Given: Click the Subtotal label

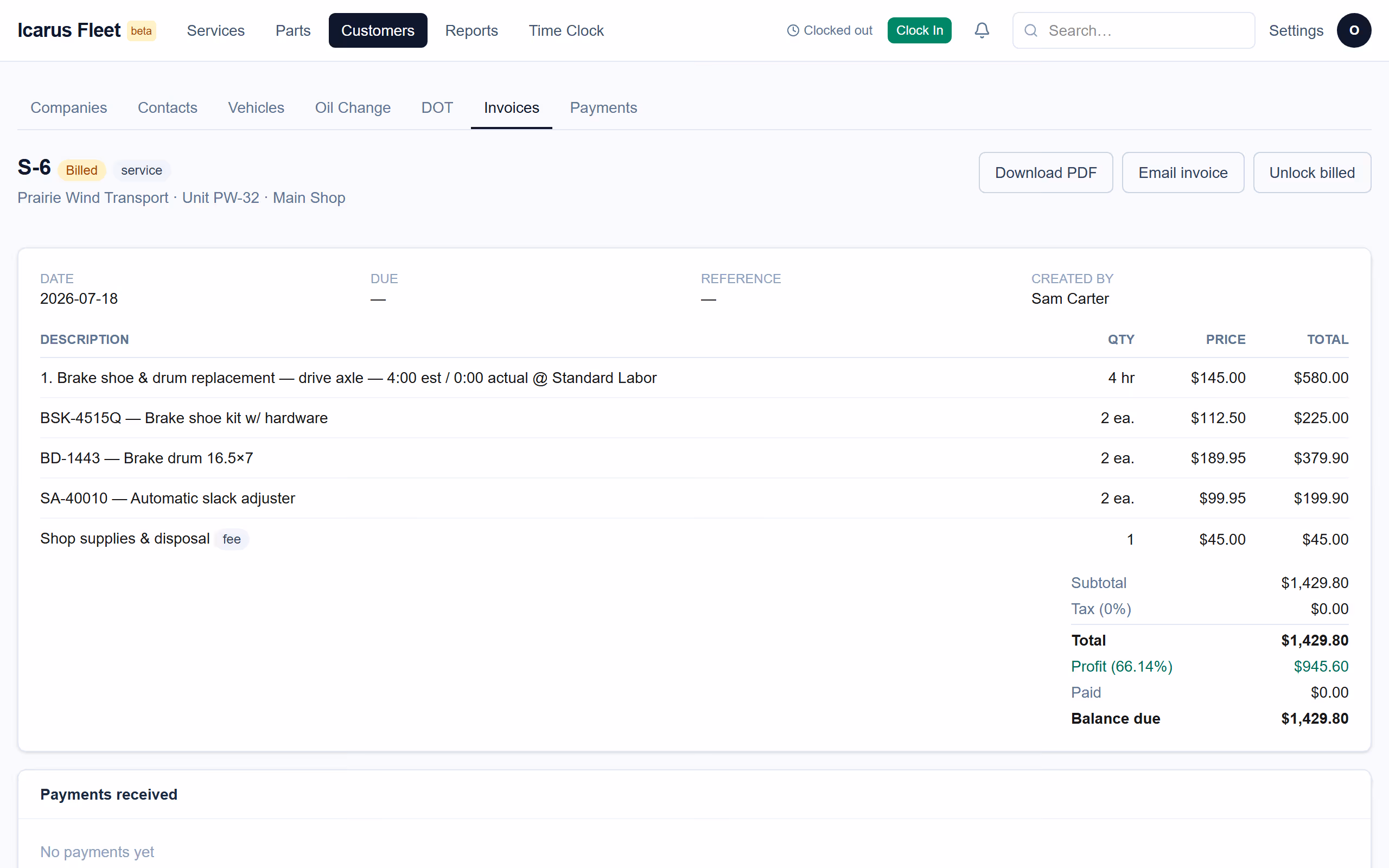Looking at the screenshot, I should [x=1099, y=583].
